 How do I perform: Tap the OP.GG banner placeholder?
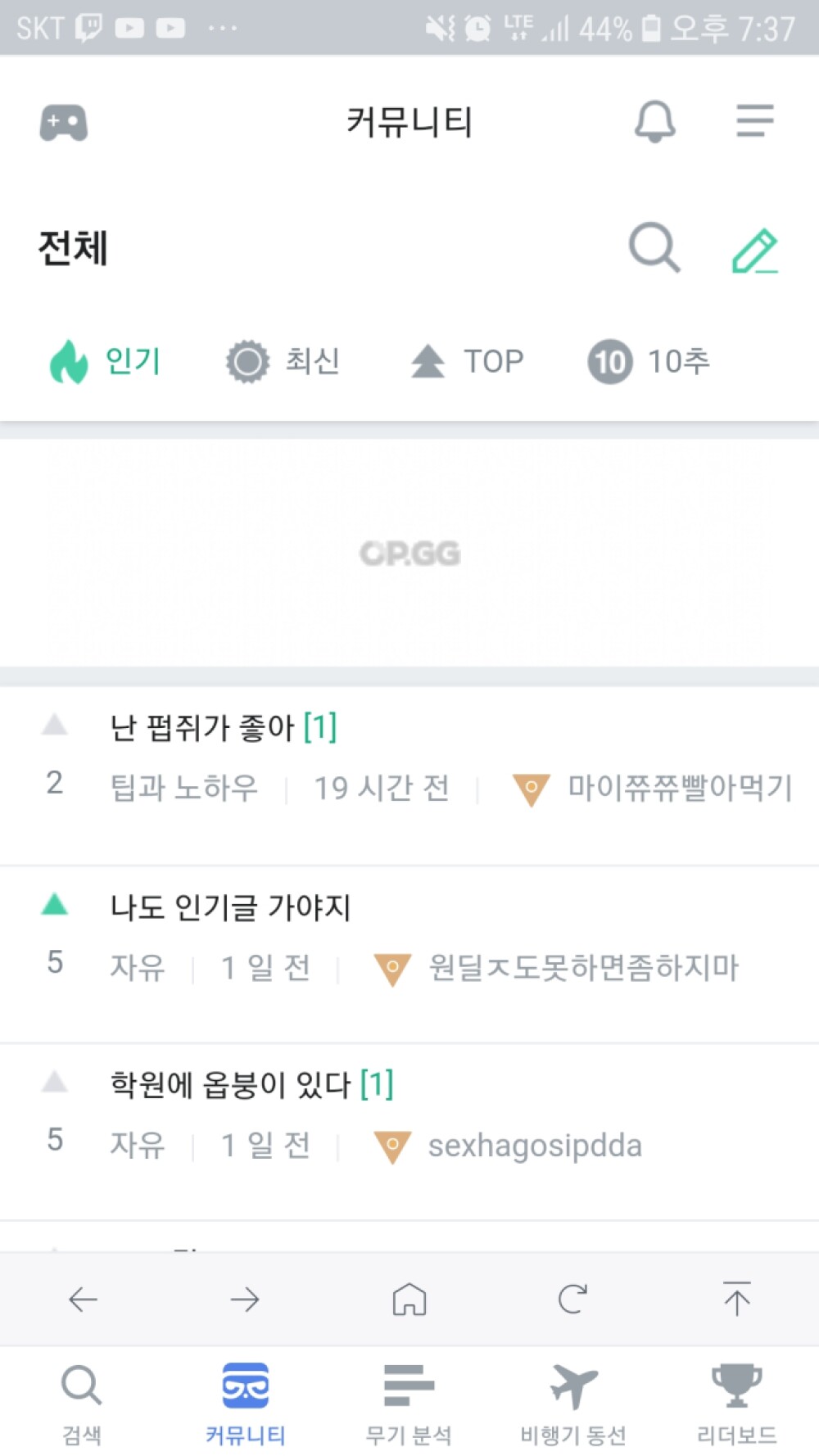[409, 554]
